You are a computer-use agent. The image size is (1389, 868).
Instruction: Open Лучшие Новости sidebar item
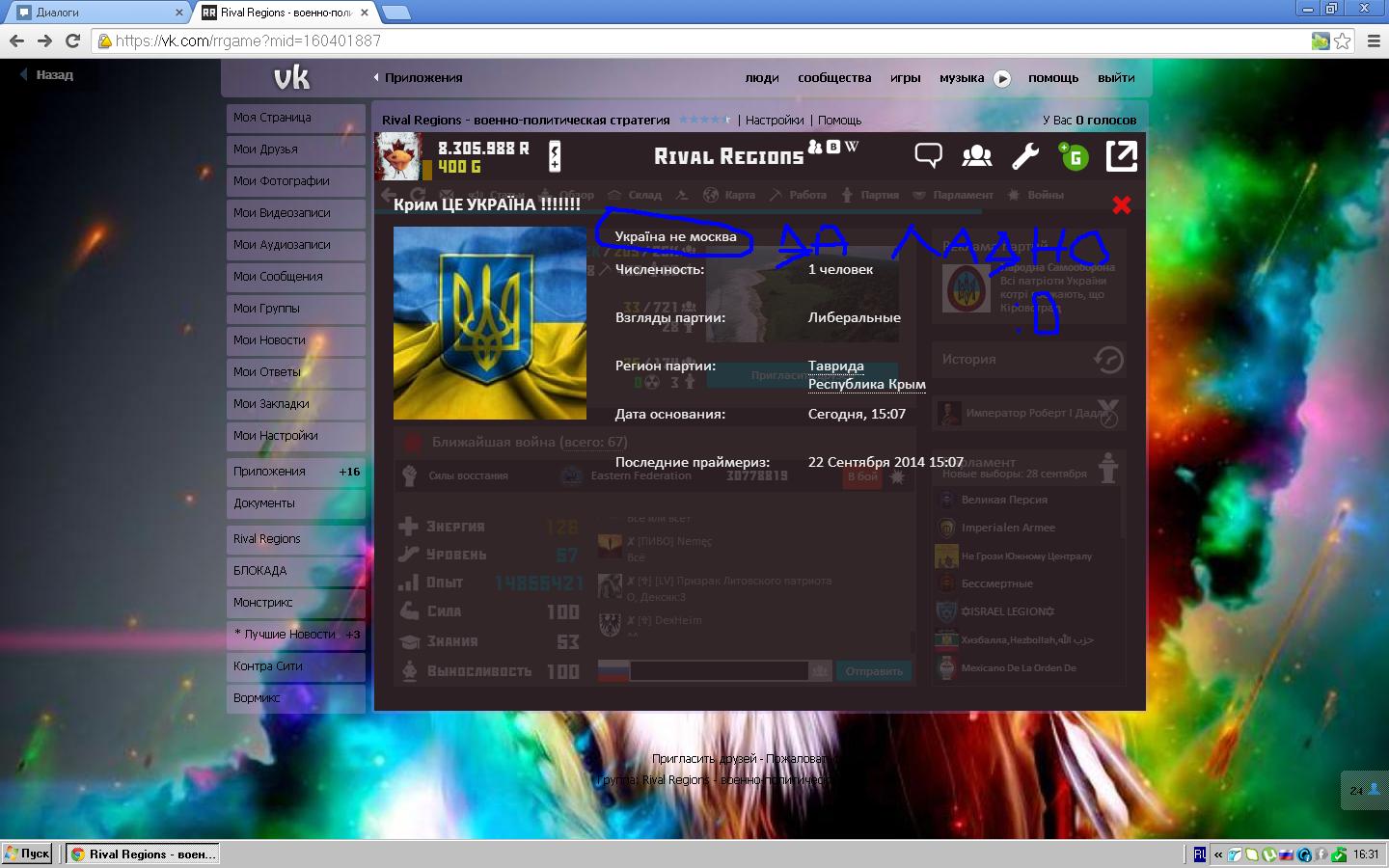[x=296, y=635]
